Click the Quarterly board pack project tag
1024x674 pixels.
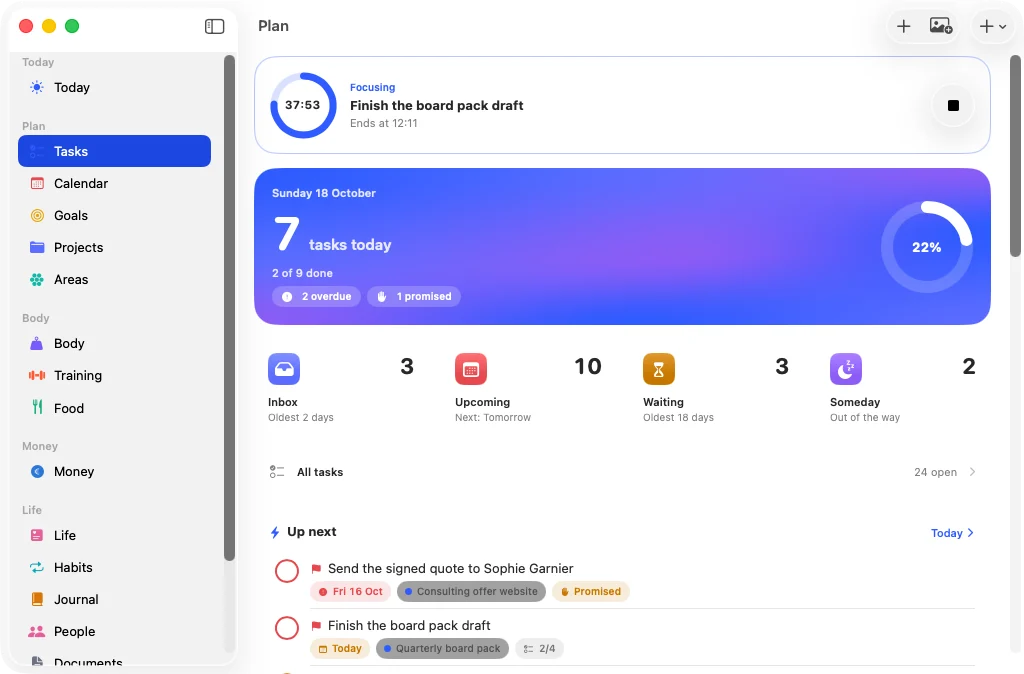coord(442,649)
